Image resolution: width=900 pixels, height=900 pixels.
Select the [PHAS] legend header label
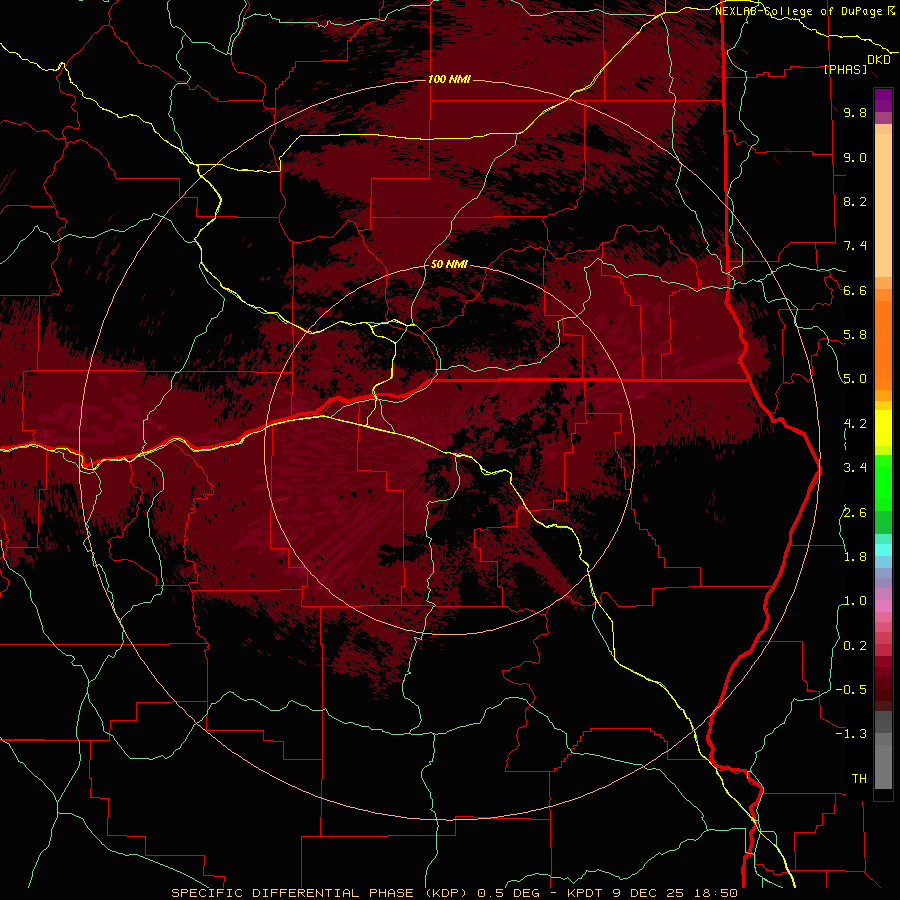(x=845, y=69)
